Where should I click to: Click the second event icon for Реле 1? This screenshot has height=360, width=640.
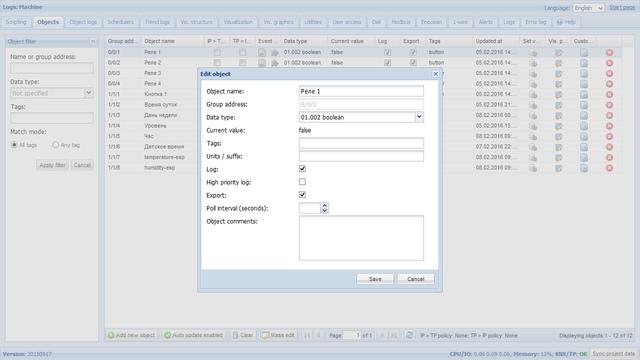pyautogui.click(x=275, y=53)
